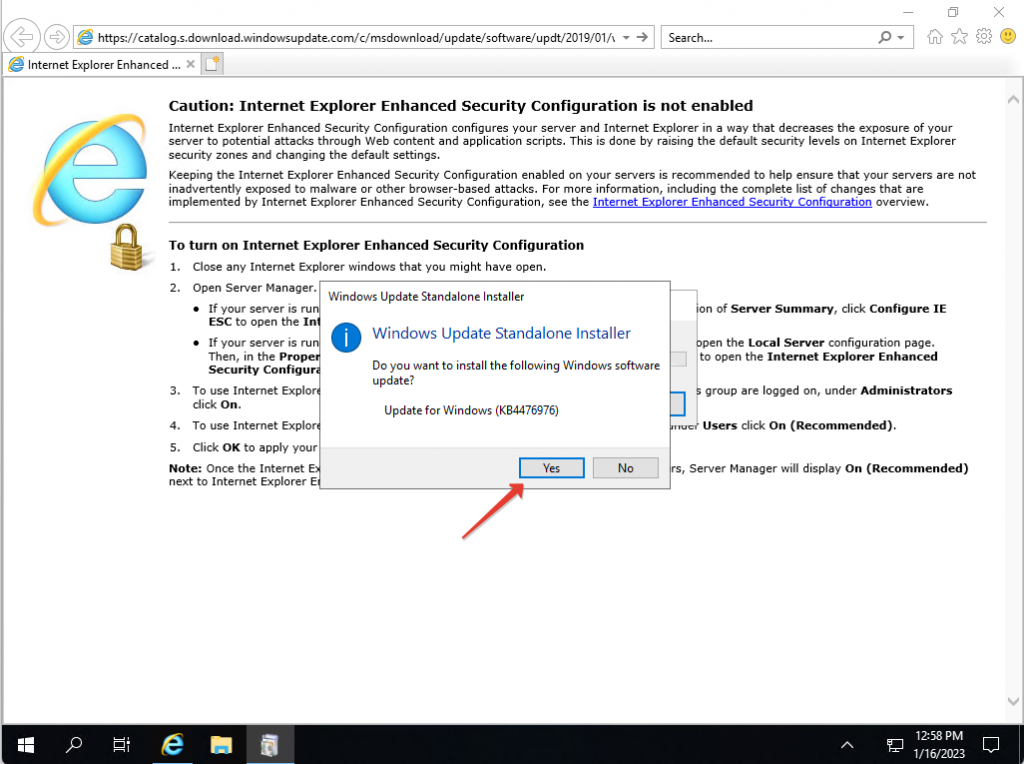Open the search provider dropdown
The height and width of the screenshot is (764, 1024).
point(899,36)
